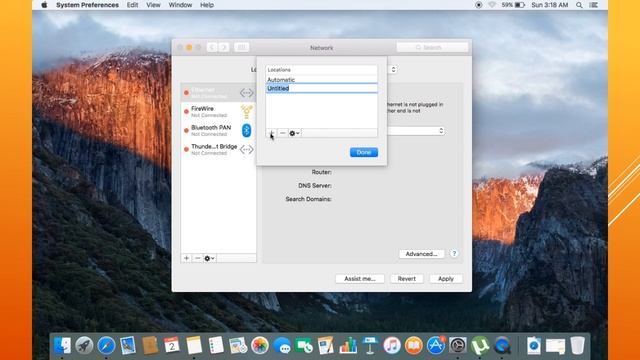Open the Mail stamp icon in dock
The height and width of the screenshot is (360, 640).
click(128, 345)
